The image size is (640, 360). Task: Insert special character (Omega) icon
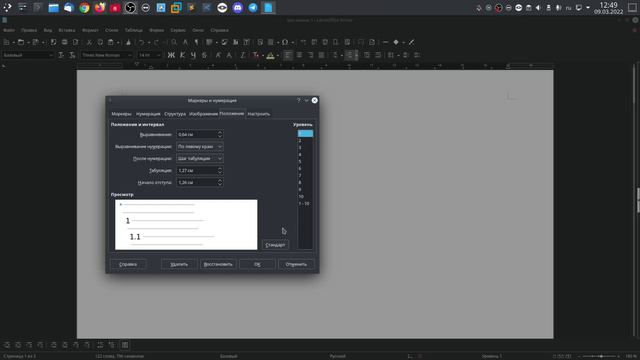pyautogui.click(x=285, y=42)
